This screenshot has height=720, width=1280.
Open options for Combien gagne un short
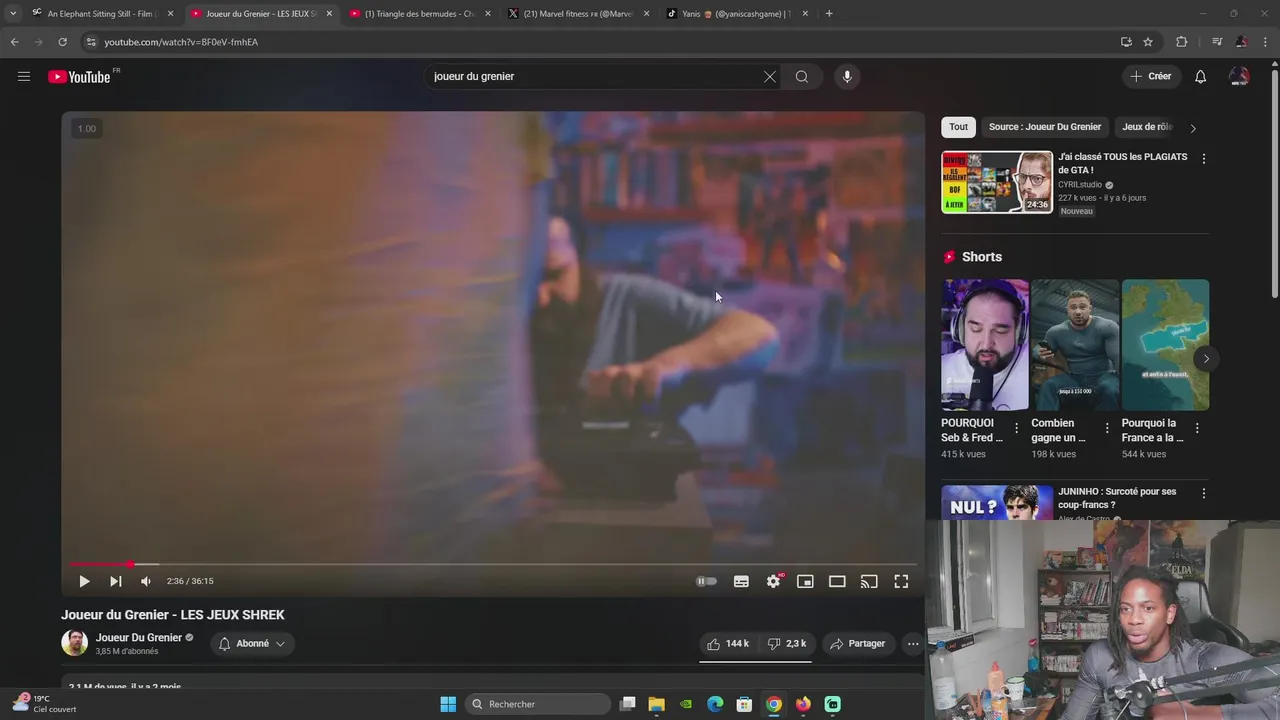pyautogui.click(x=1107, y=428)
